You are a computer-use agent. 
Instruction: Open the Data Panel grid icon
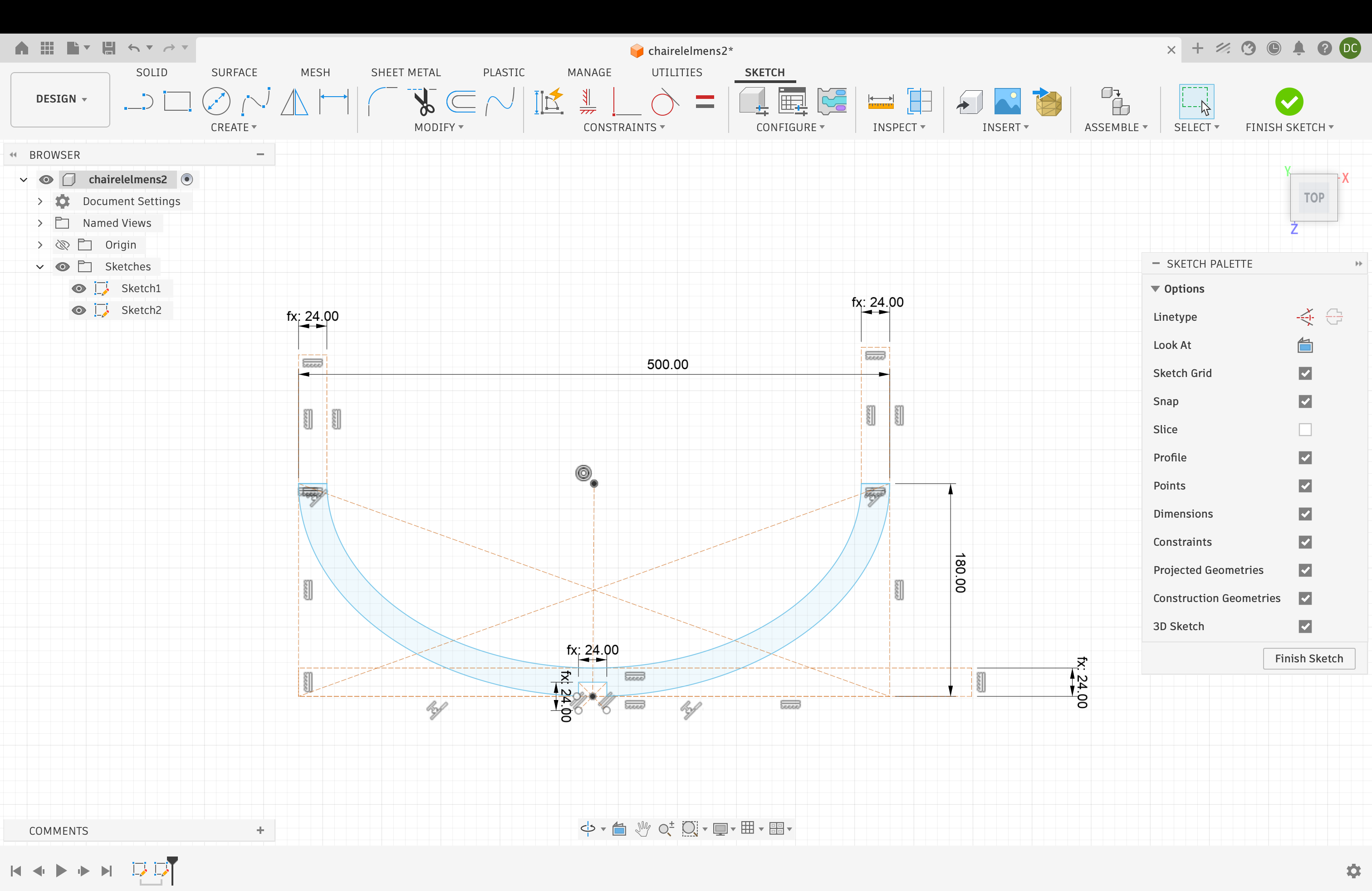tap(47, 48)
